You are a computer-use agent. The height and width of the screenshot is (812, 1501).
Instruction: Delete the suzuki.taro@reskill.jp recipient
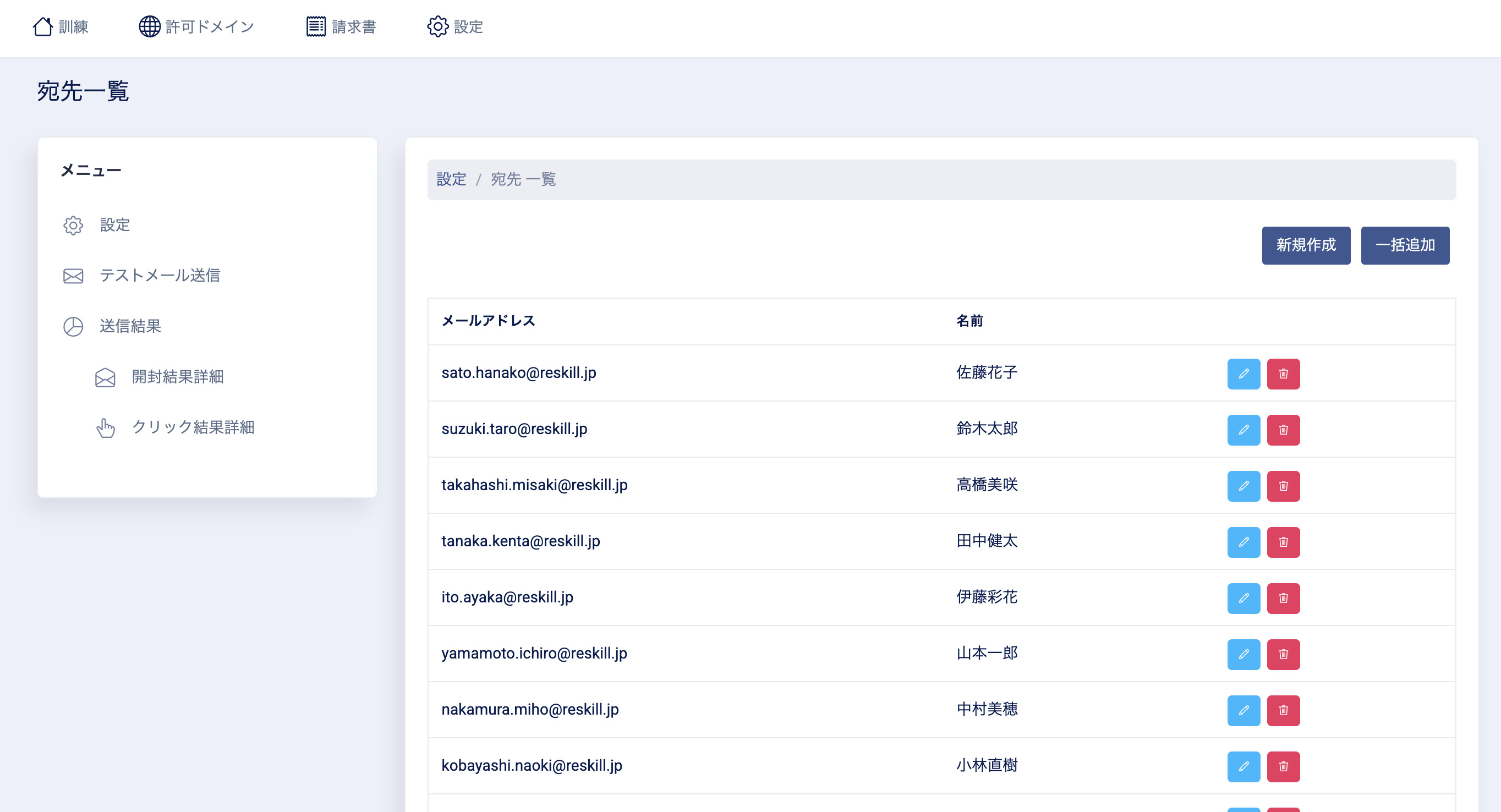(1283, 430)
